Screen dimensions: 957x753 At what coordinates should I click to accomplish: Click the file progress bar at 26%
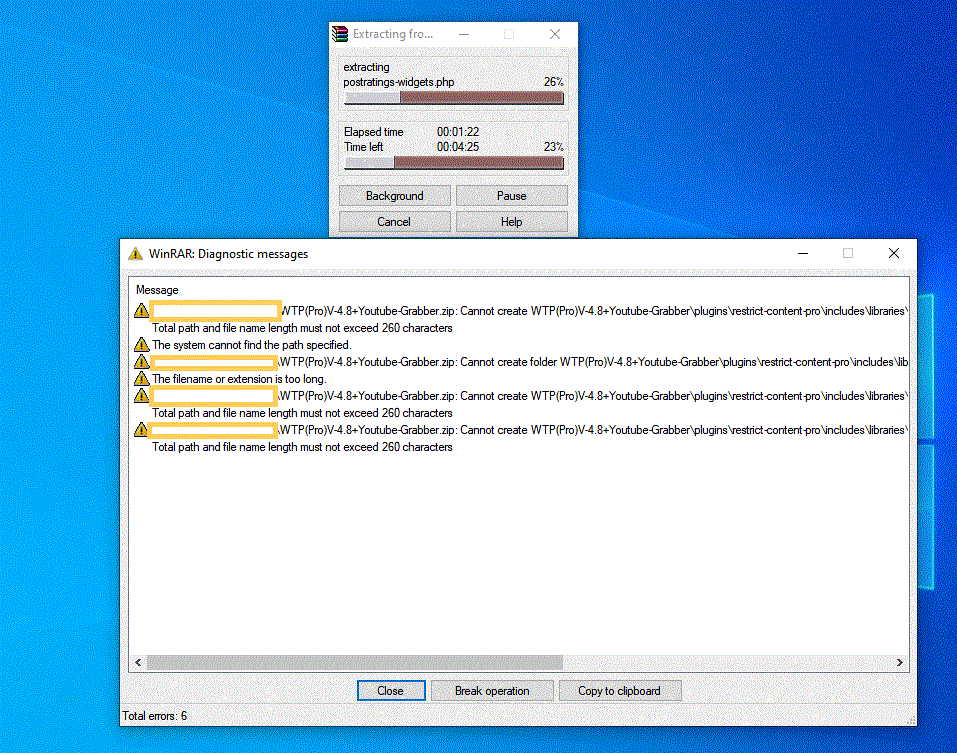(453, 98)
